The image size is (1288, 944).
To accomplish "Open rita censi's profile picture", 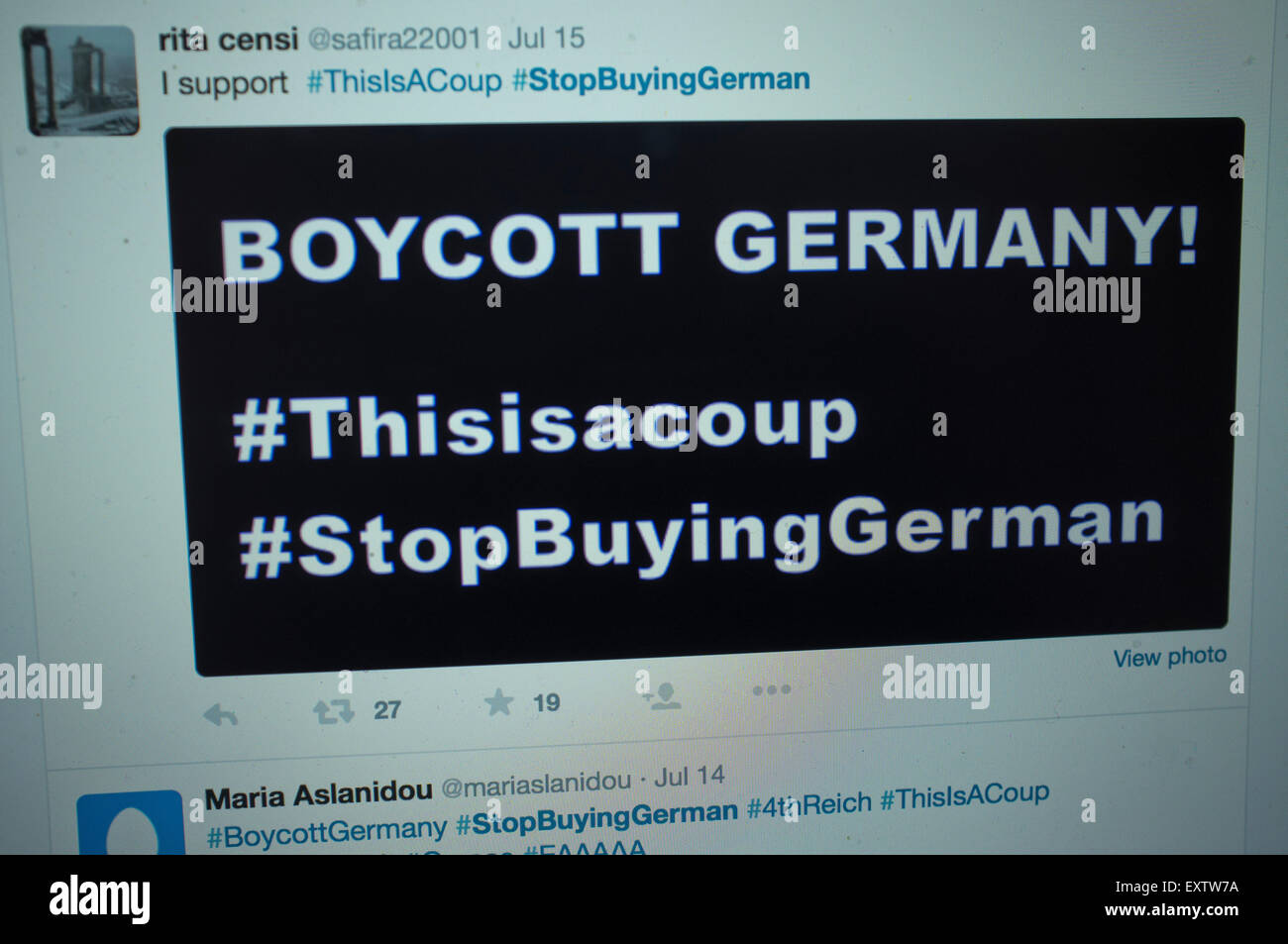I will click(80, 79).
